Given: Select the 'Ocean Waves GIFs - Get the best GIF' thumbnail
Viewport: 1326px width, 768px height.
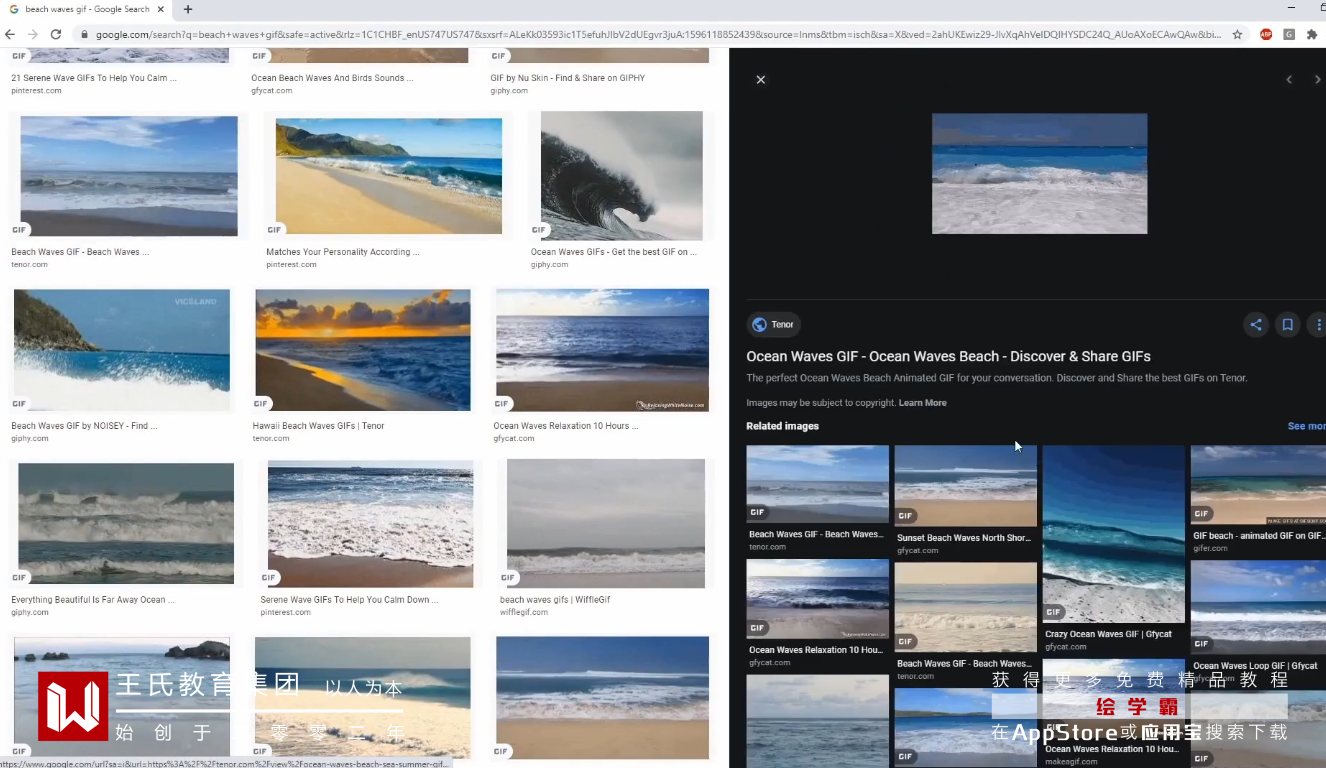Looking at the screenshot, I should point(622,175).
